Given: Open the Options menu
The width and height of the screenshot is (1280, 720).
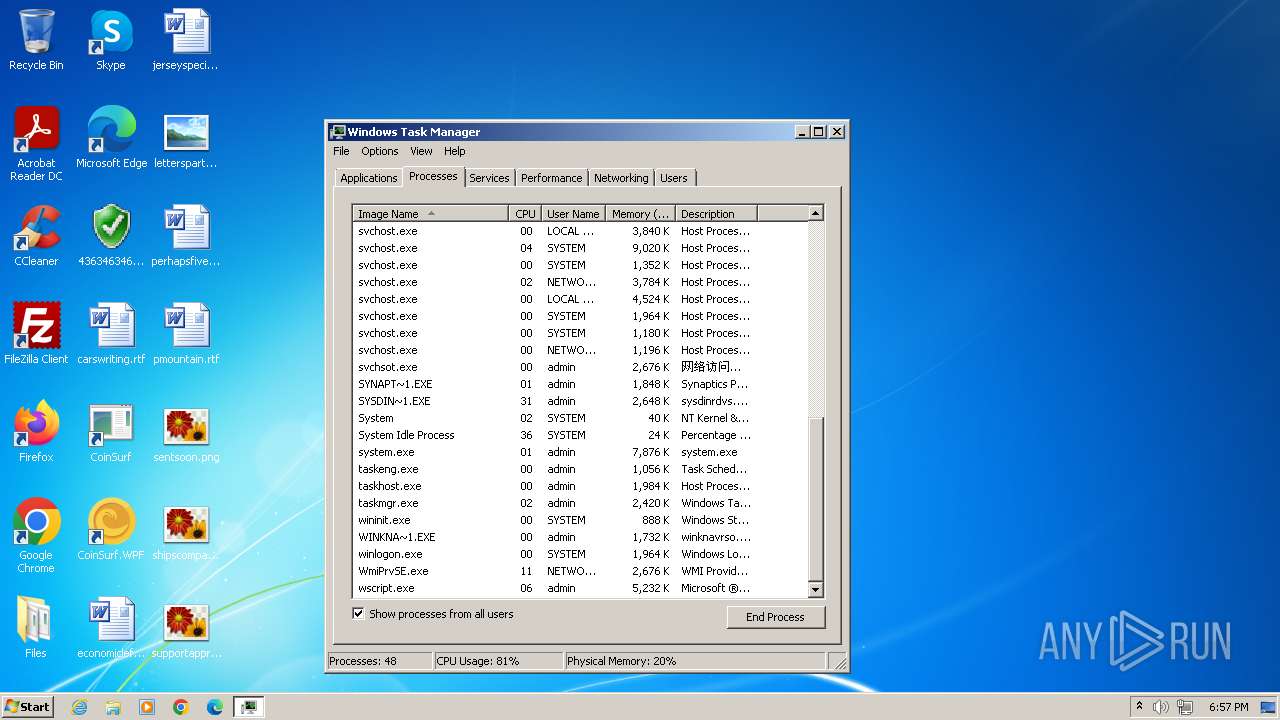Looking at the screenshot, I should (380, 151).
